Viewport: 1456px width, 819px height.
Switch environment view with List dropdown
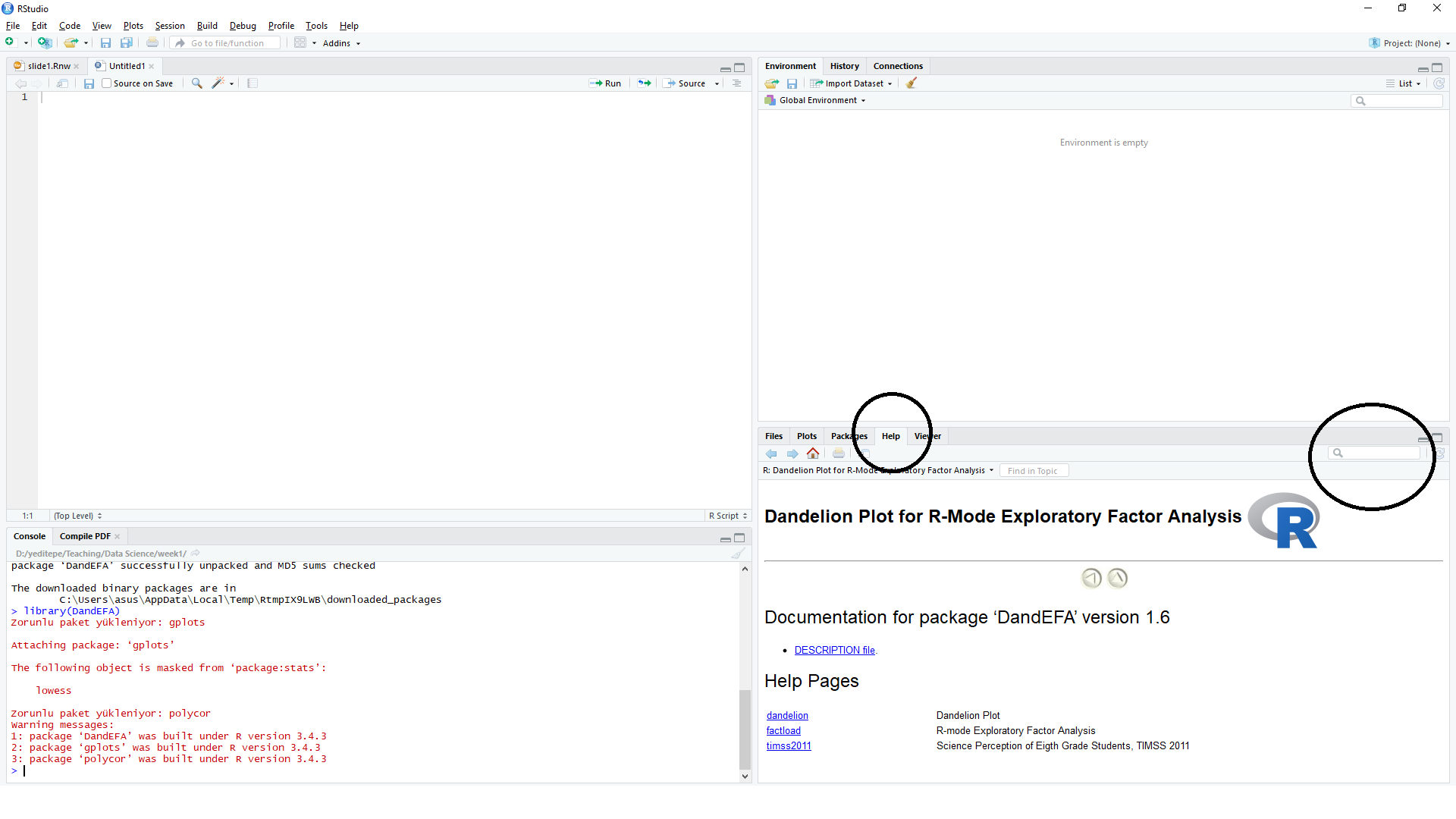click(x=1404, y=83)
